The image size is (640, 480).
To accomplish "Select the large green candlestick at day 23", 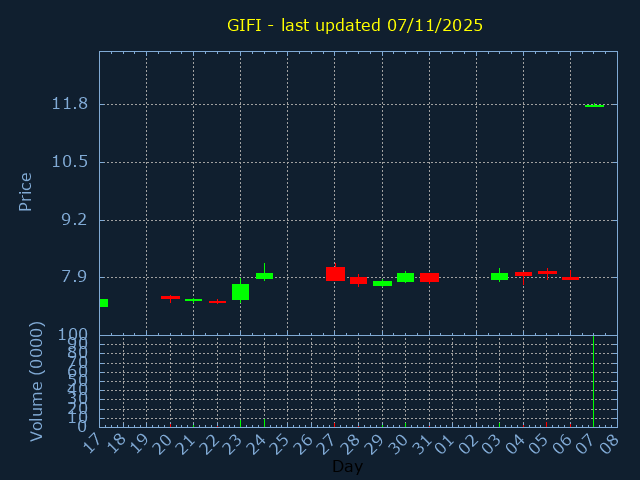I will [240, 291].
